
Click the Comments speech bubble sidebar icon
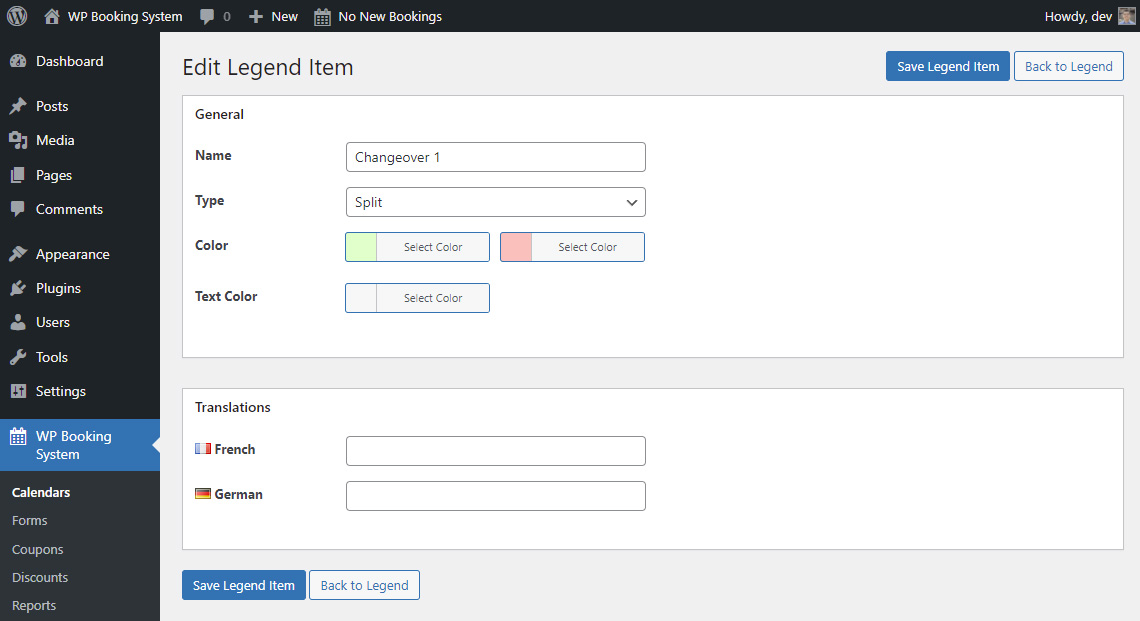(18, 209)
